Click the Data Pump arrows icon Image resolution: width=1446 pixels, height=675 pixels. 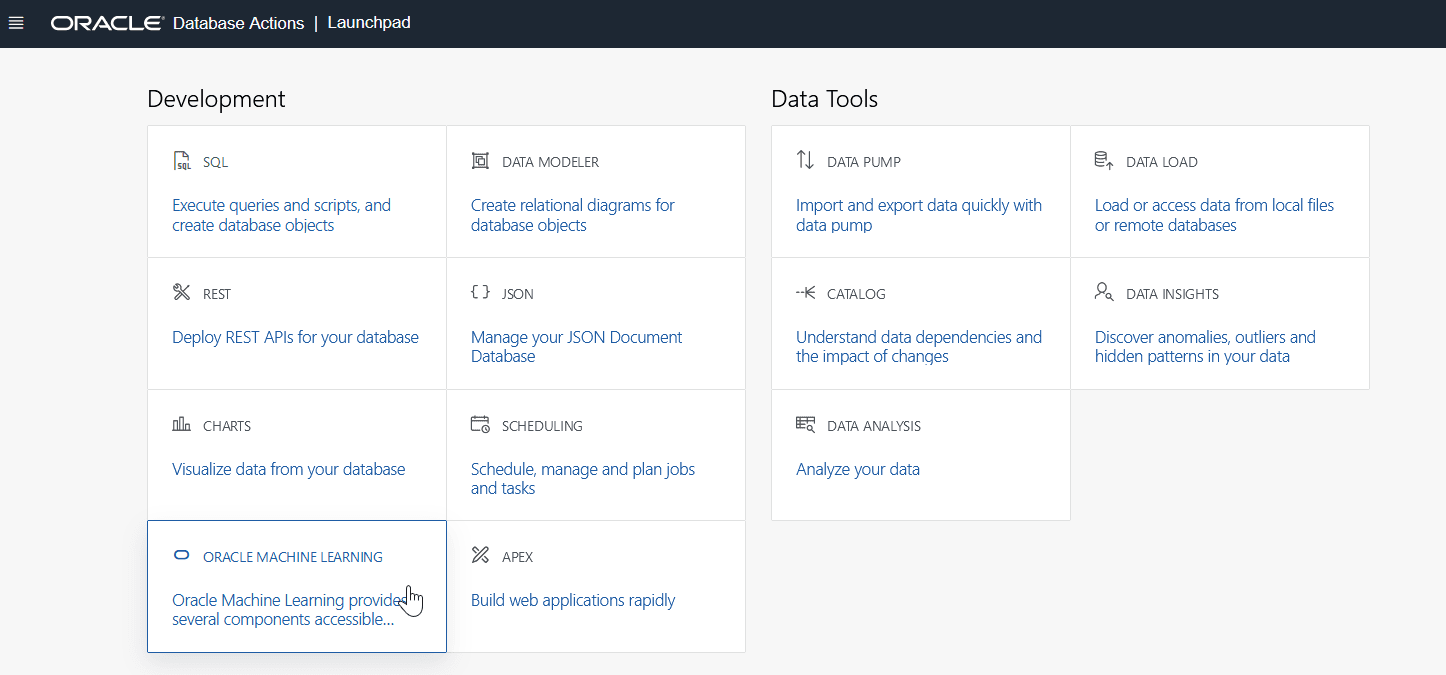805,160
